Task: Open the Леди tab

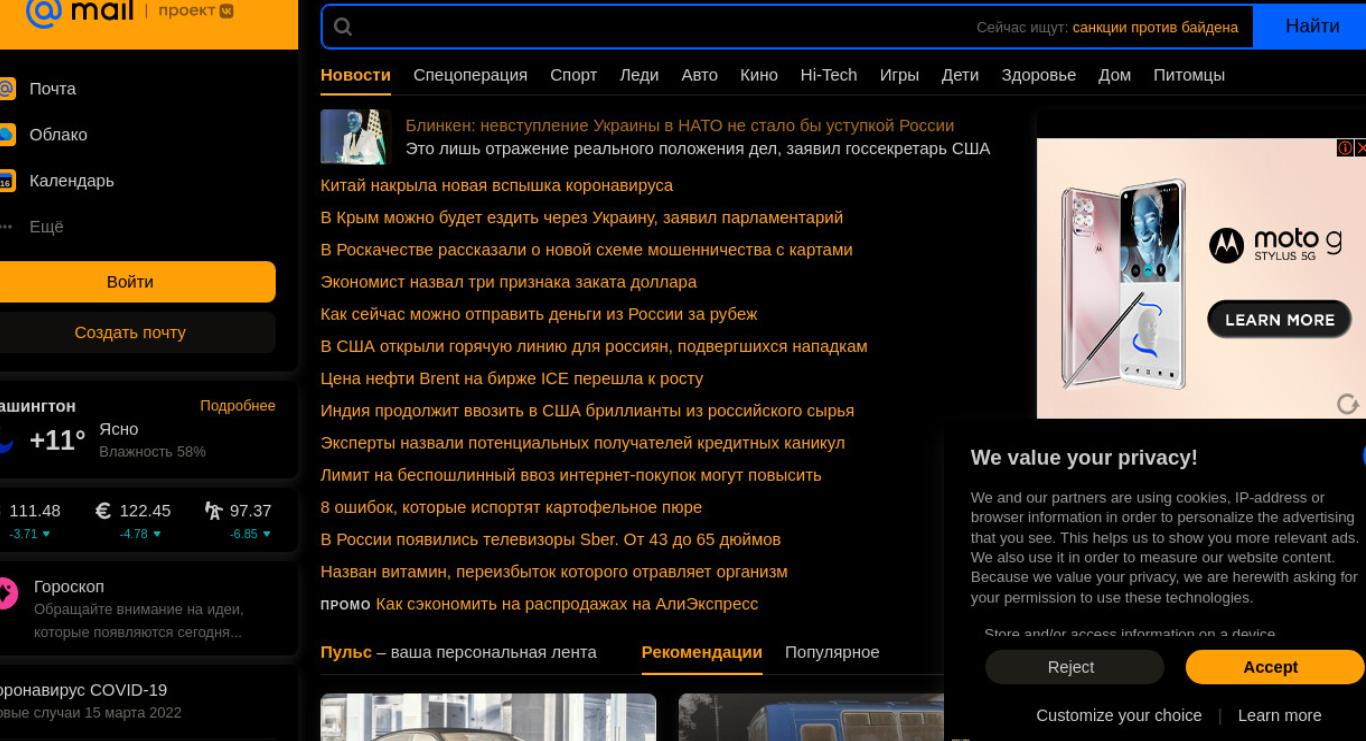Action: tap(639, 75)
